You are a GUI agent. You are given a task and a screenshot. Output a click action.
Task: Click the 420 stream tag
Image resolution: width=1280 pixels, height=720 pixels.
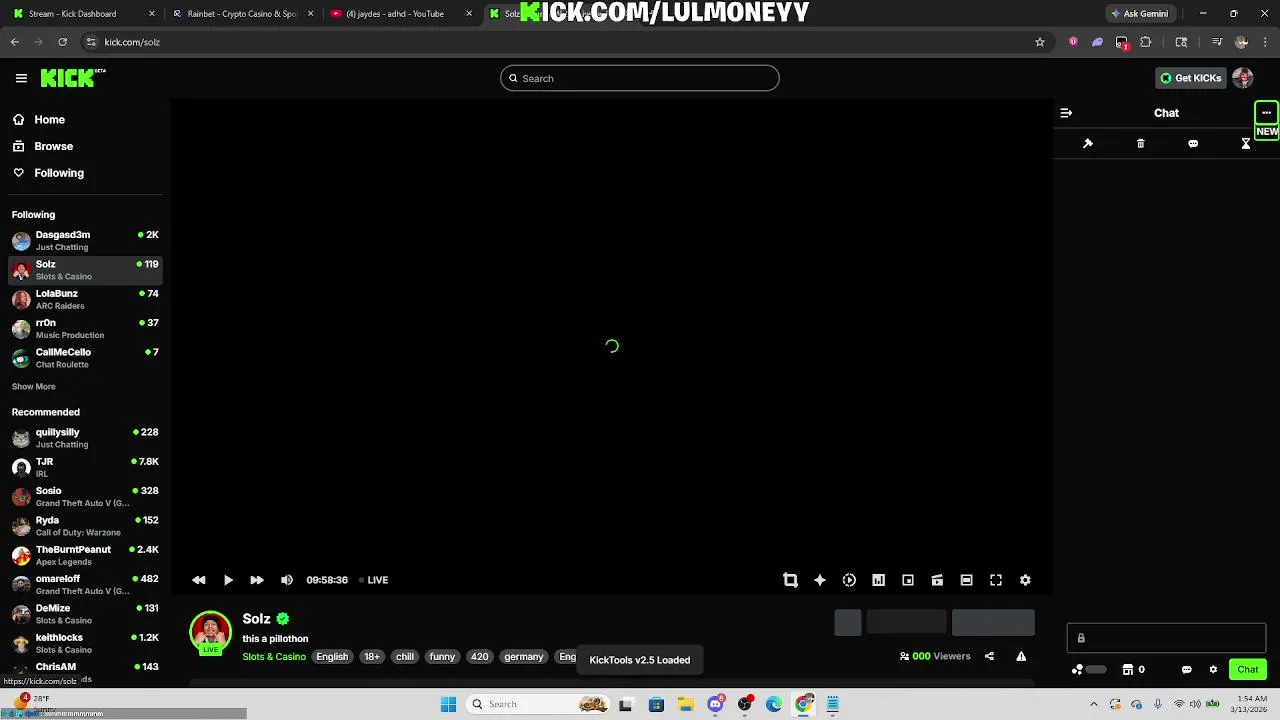coord(480,657)
